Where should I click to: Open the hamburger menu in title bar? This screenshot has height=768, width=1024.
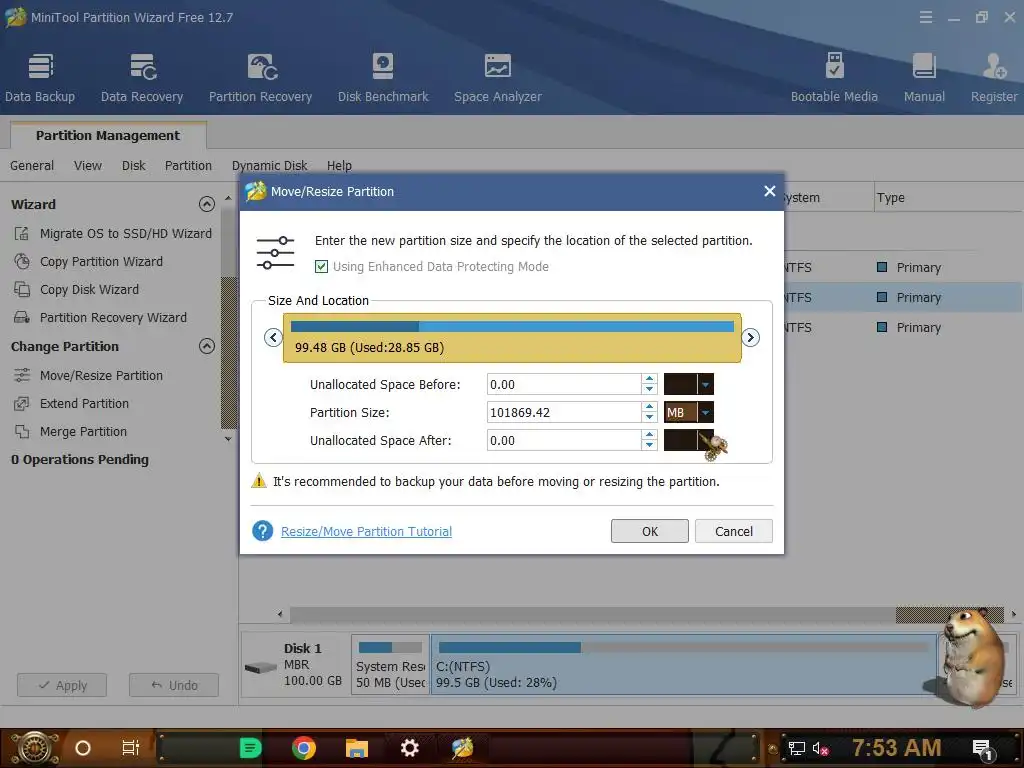point(925,18)
